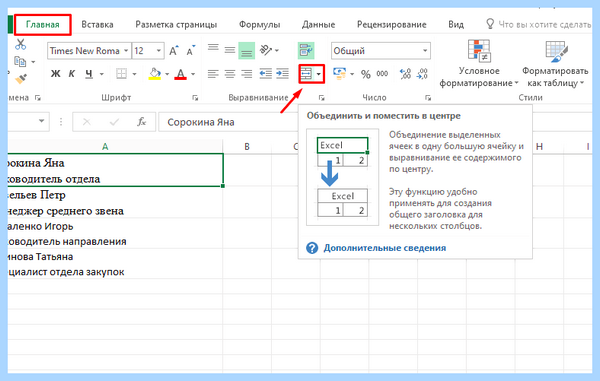Apply percent style format
Viewport: 600px width, 381px height.
coord(366,74)
